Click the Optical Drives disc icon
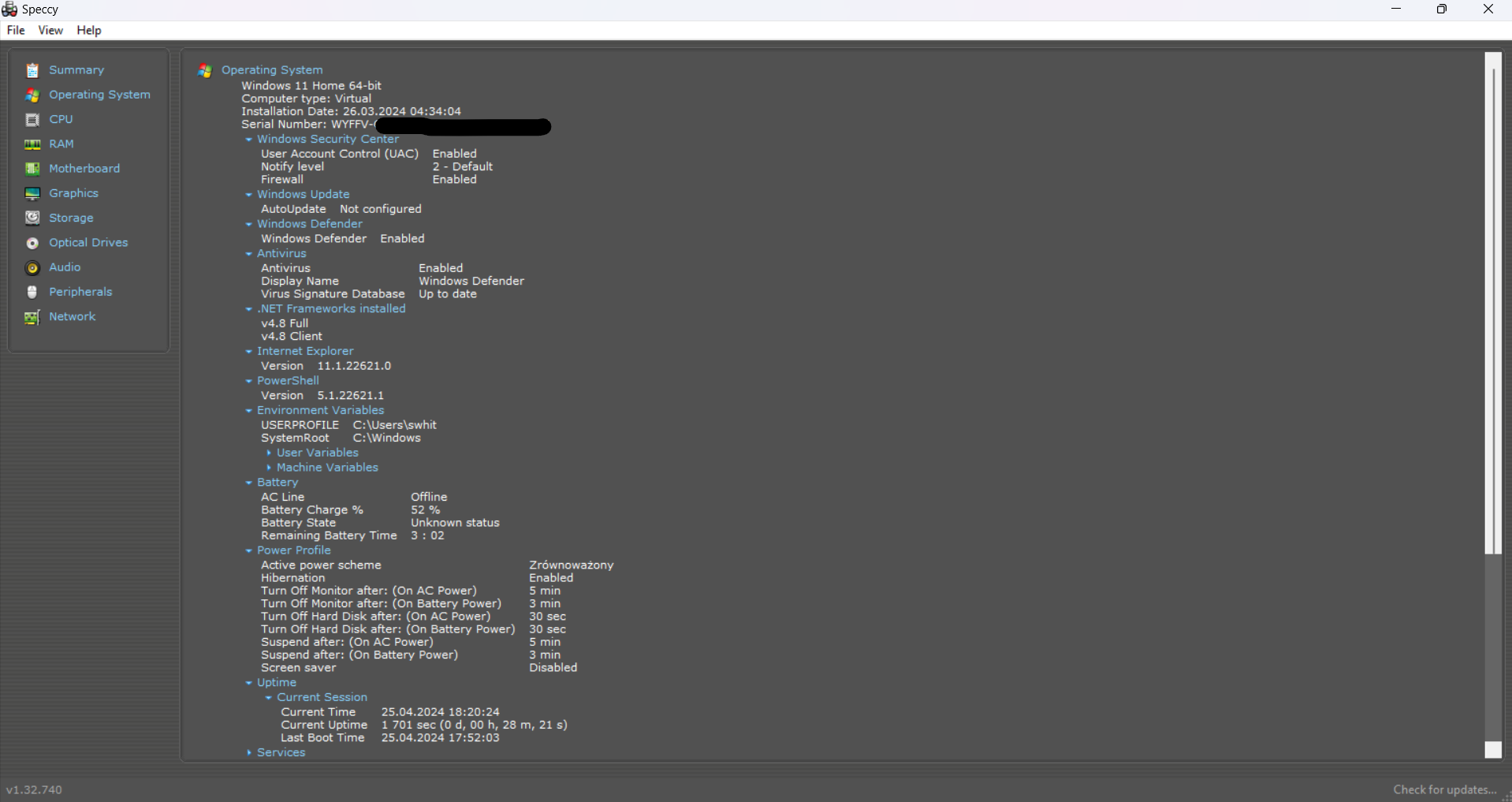Viewport: 1512px width, 802px height. [32, 243]
